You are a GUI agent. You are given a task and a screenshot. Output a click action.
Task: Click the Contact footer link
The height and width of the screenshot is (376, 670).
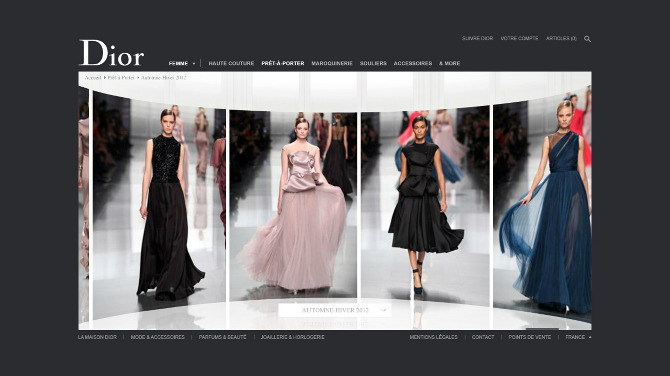483,337
